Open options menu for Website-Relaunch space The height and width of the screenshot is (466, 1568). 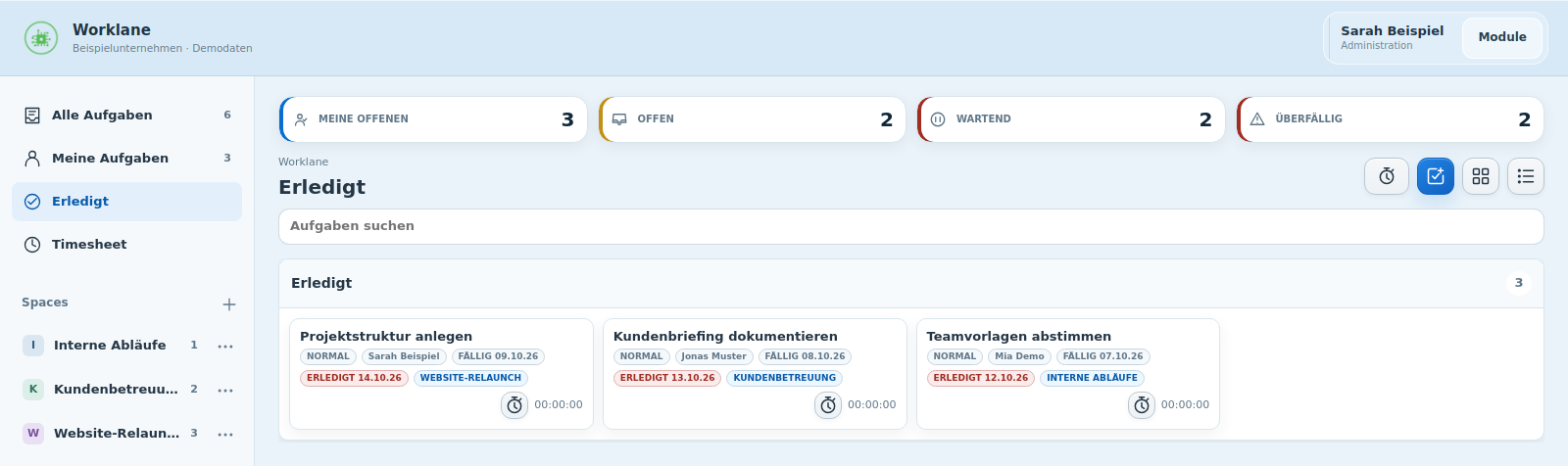(x=225, y=434)
